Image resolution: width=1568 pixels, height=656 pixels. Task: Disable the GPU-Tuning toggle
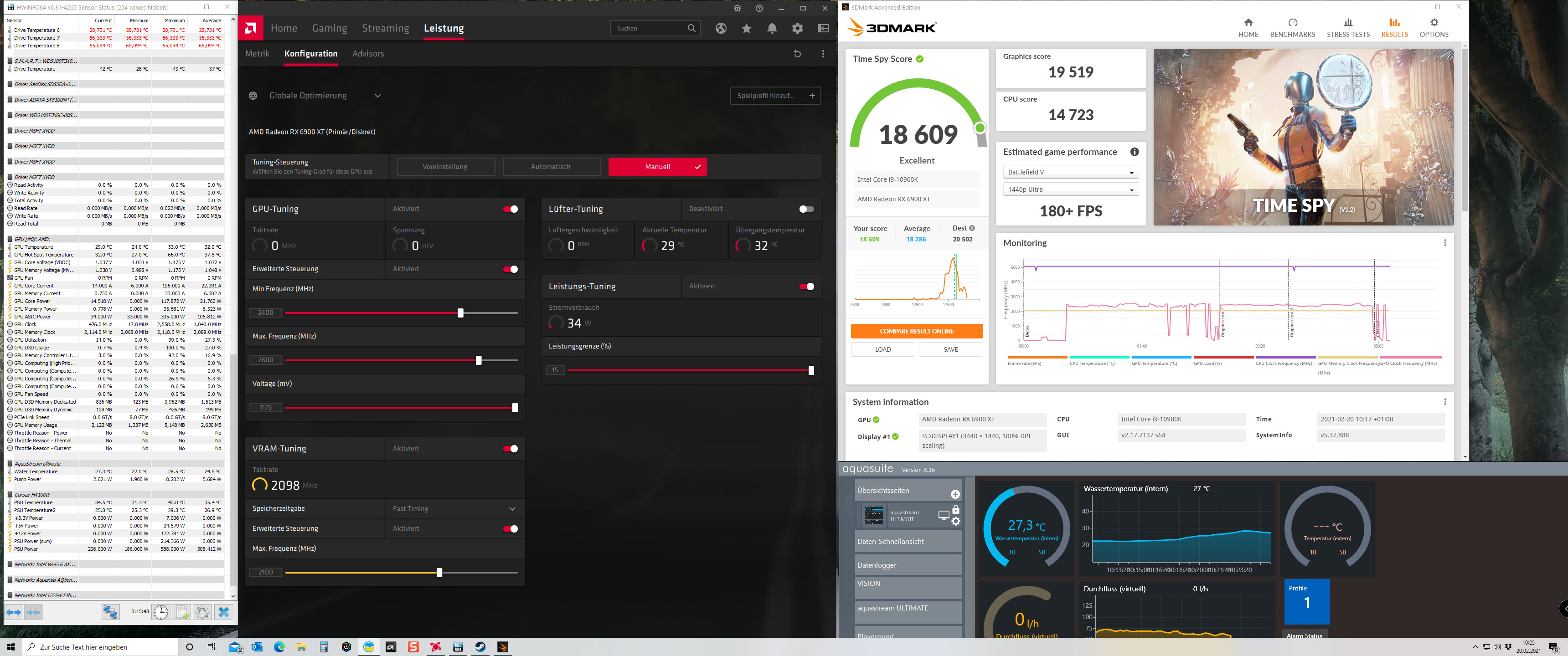point(510,209)
